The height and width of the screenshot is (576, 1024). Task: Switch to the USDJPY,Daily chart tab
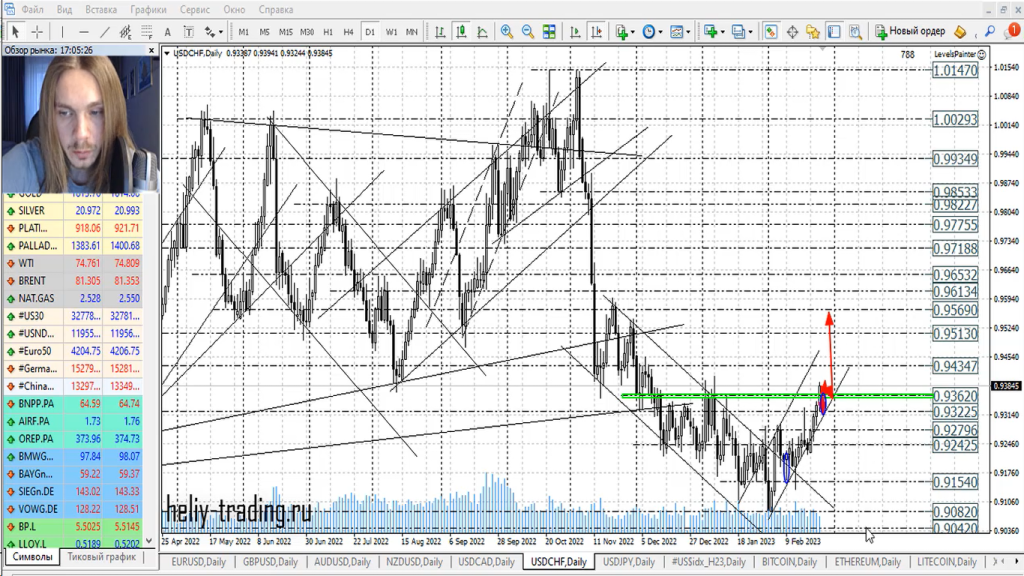click(x=628, y=562)
